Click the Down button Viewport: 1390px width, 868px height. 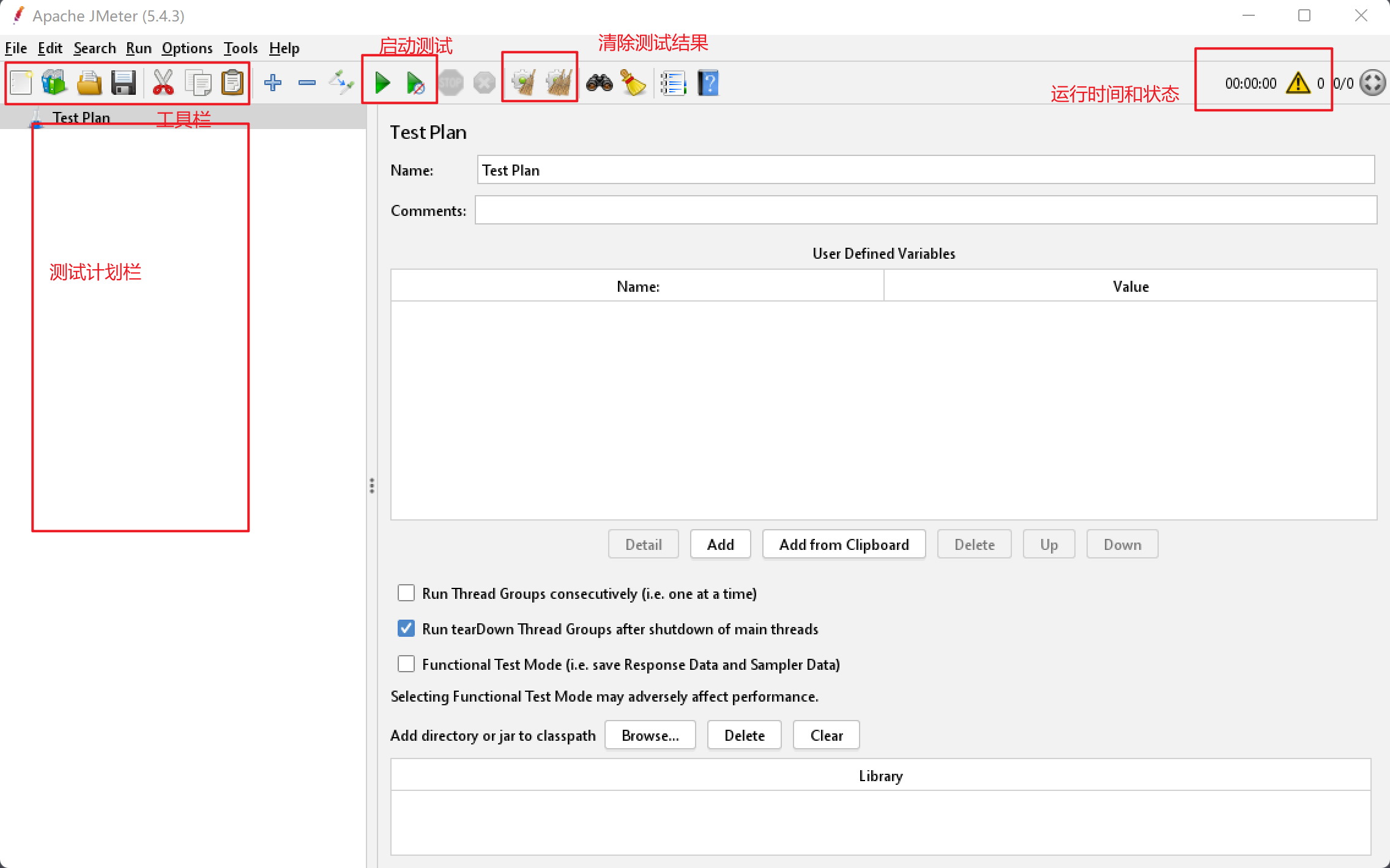tap(1122, 544)
